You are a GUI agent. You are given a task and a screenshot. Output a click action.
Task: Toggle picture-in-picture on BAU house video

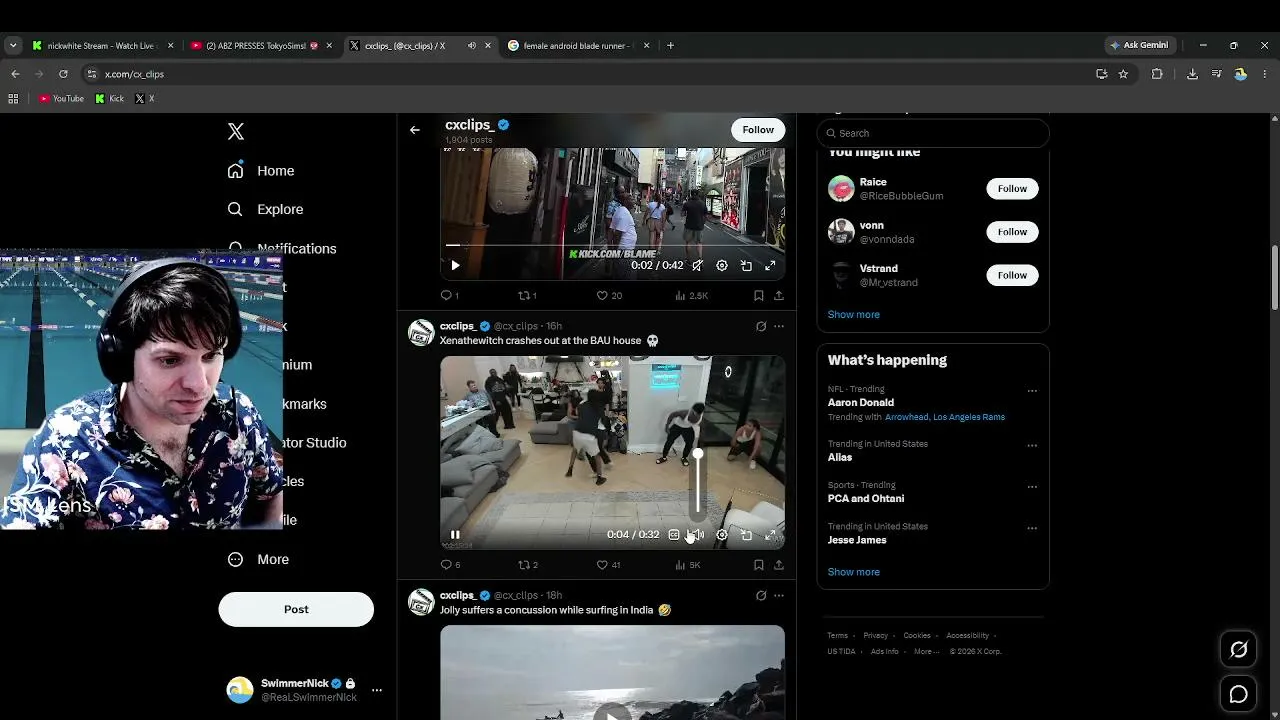pyautogui.click(x=746, y=535)
